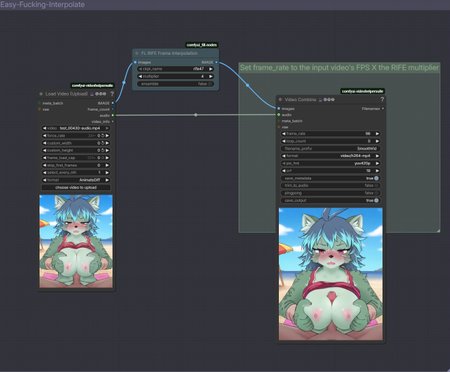Click the filename_prefix input field
The image size is (450, 372).
coord(330,149)
